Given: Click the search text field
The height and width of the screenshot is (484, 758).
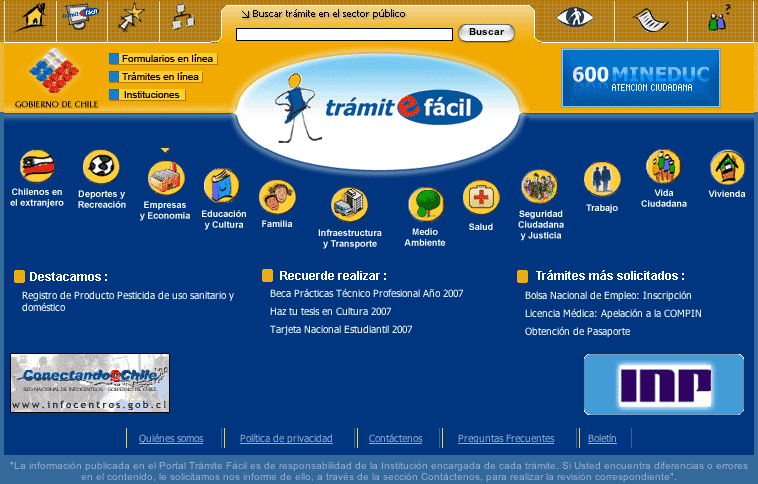Looking at the screenshot, I should (x=344, y=34).
